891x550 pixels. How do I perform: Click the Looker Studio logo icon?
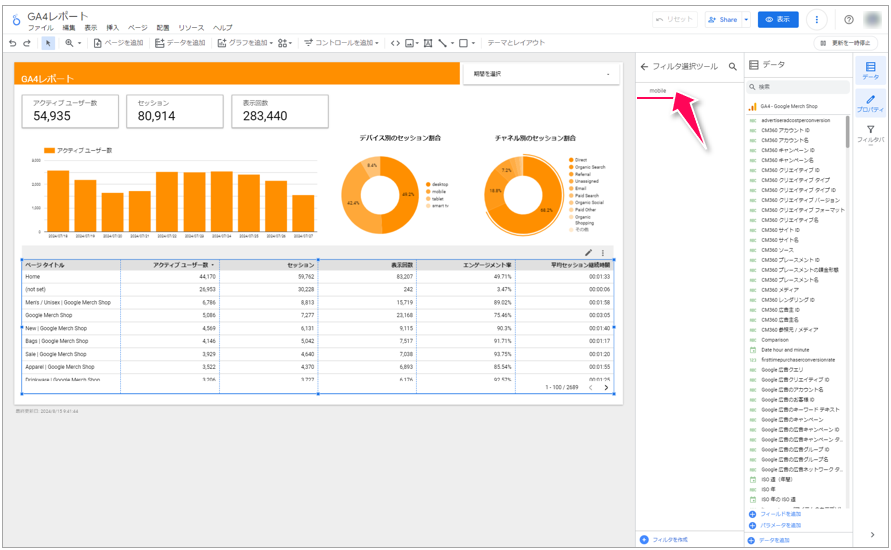(16, 20)
